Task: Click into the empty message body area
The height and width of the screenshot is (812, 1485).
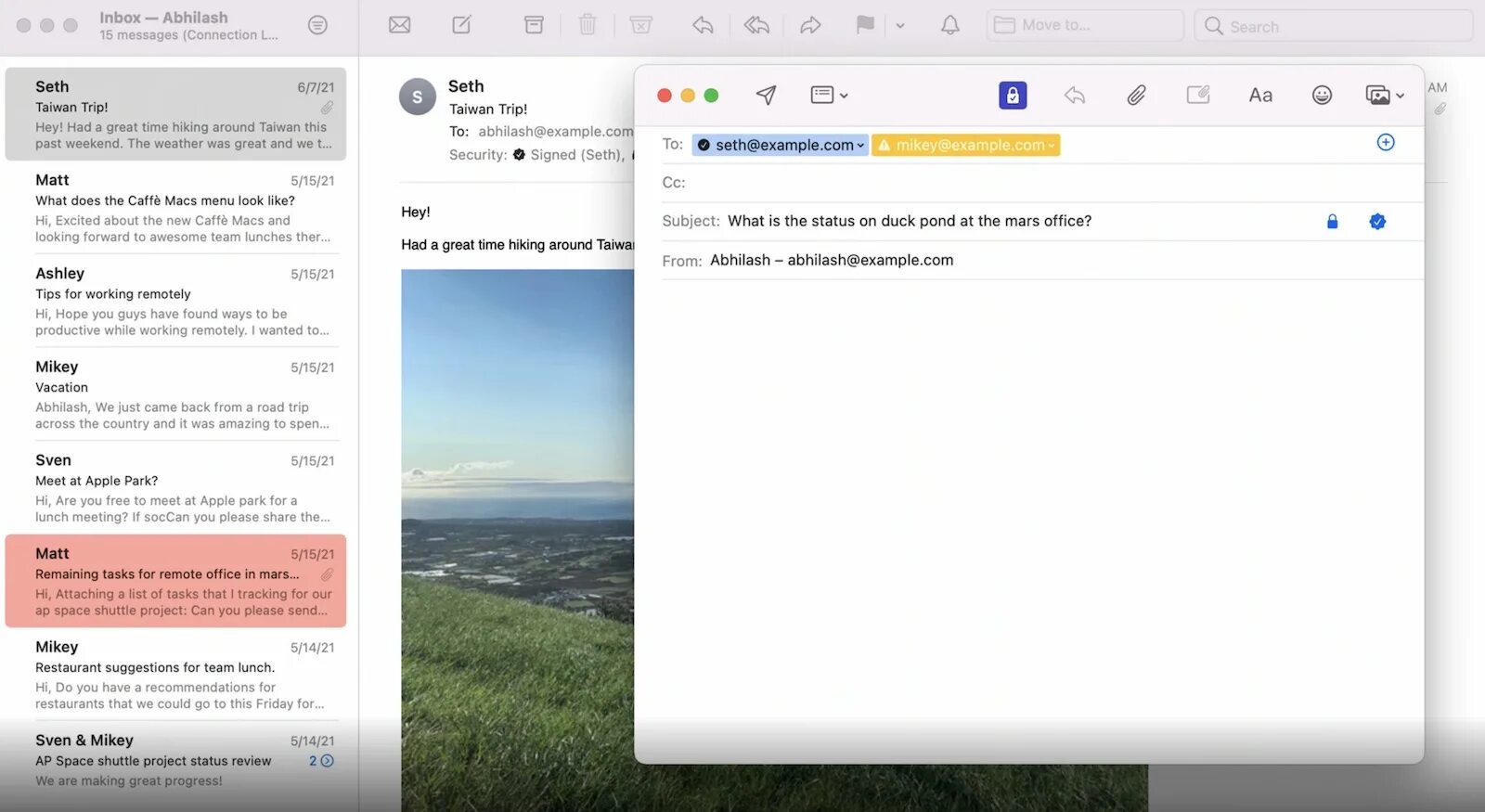Action: coord(1028,520)
